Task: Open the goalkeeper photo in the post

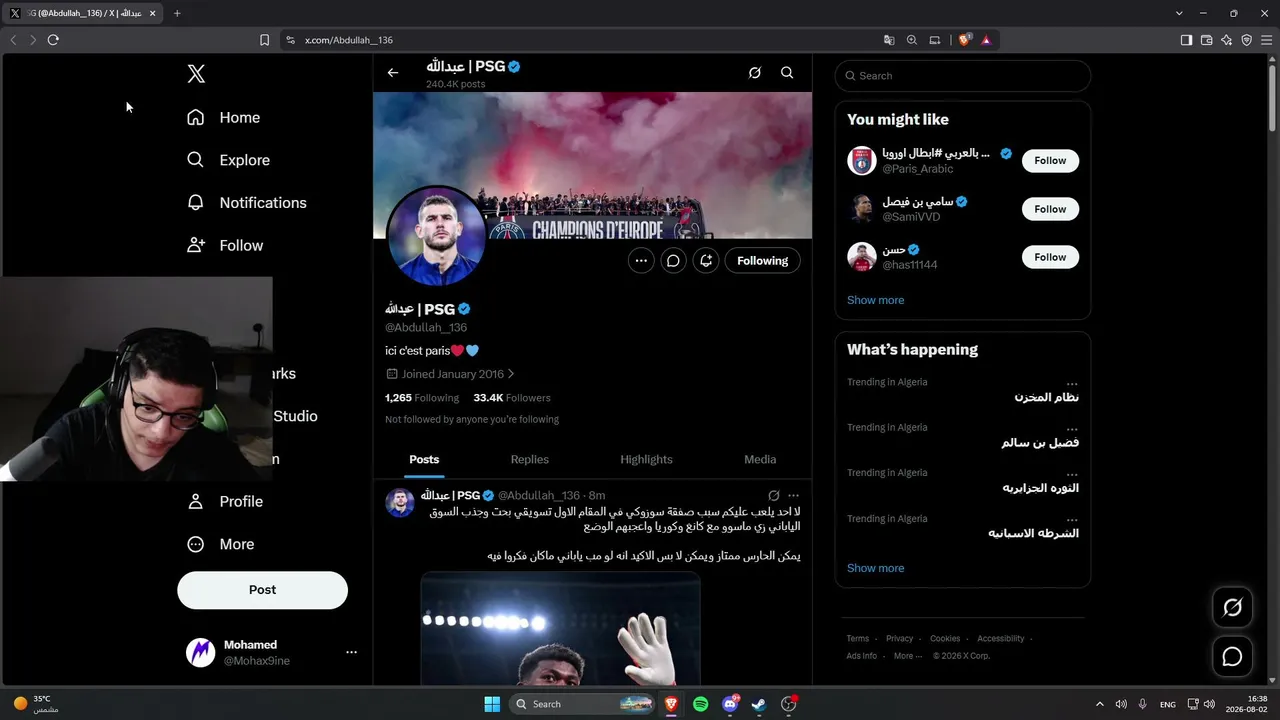Action: tap(561, 629)
